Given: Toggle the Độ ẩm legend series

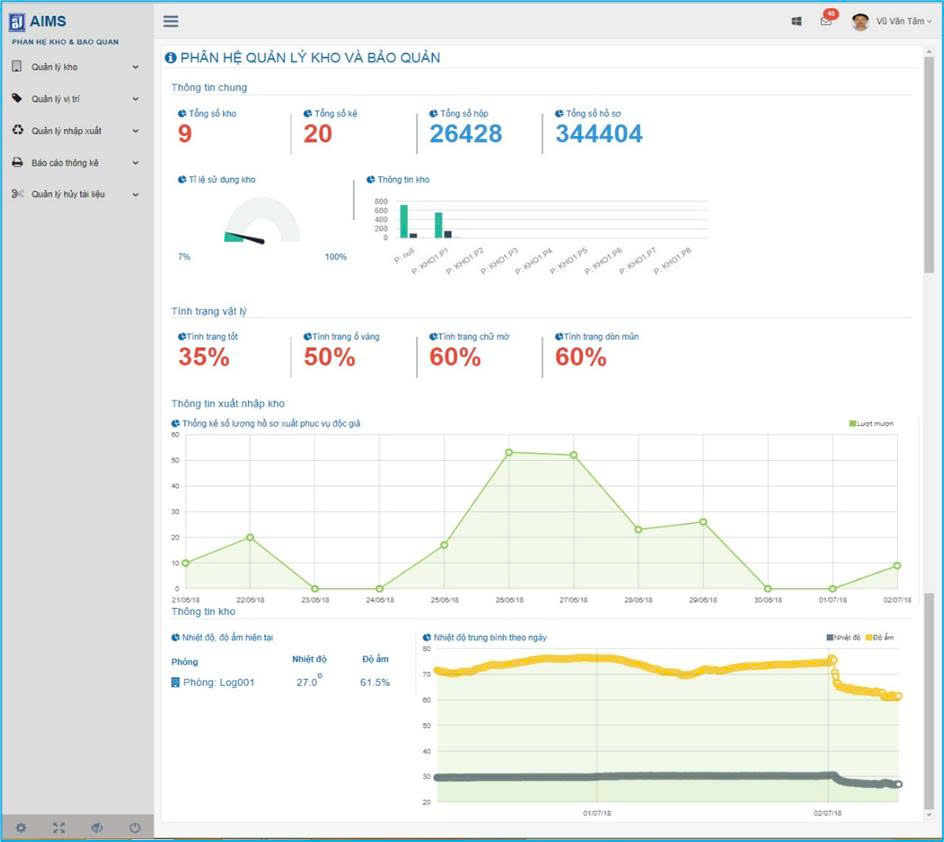Looking at the screenshot, I should [x=883, y=637].
